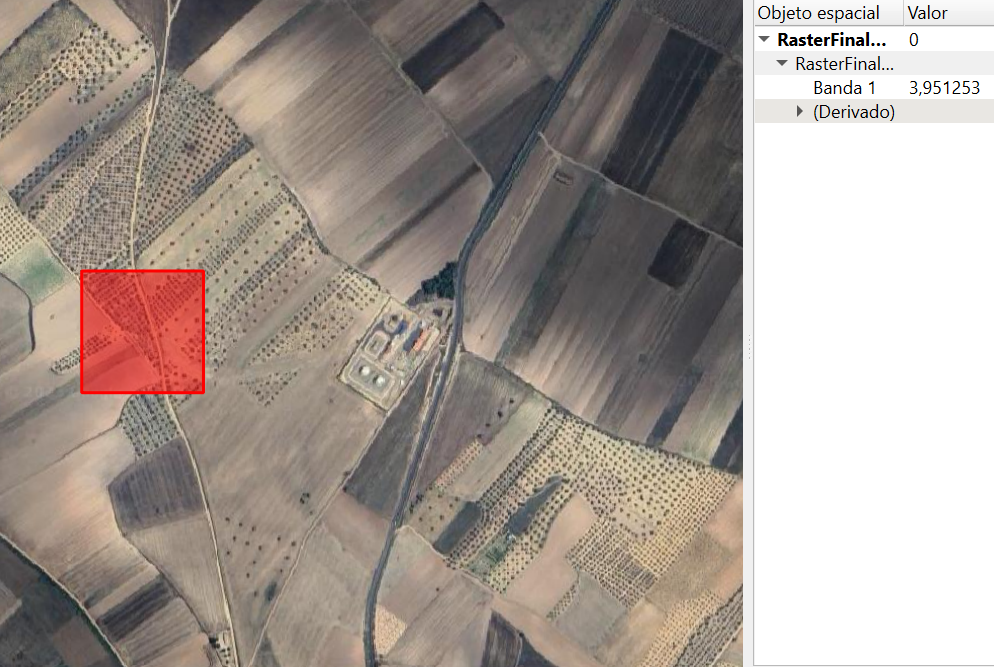
Task: Click the red highlighted square on the map
Action: coord(142,331)
